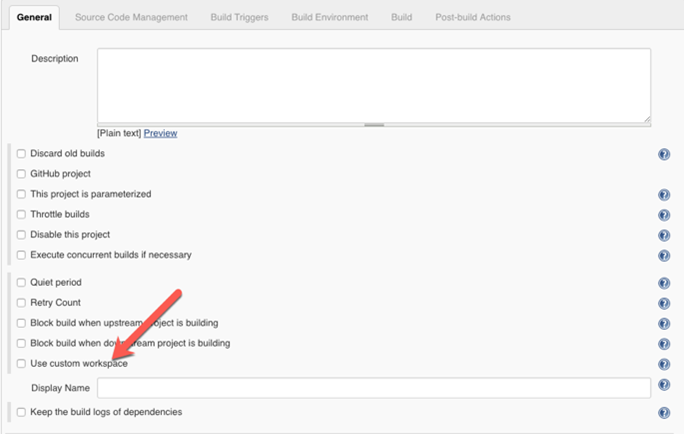684x434 pixels.
Task: Open help for Disable this project
Action: click(664, 235)
